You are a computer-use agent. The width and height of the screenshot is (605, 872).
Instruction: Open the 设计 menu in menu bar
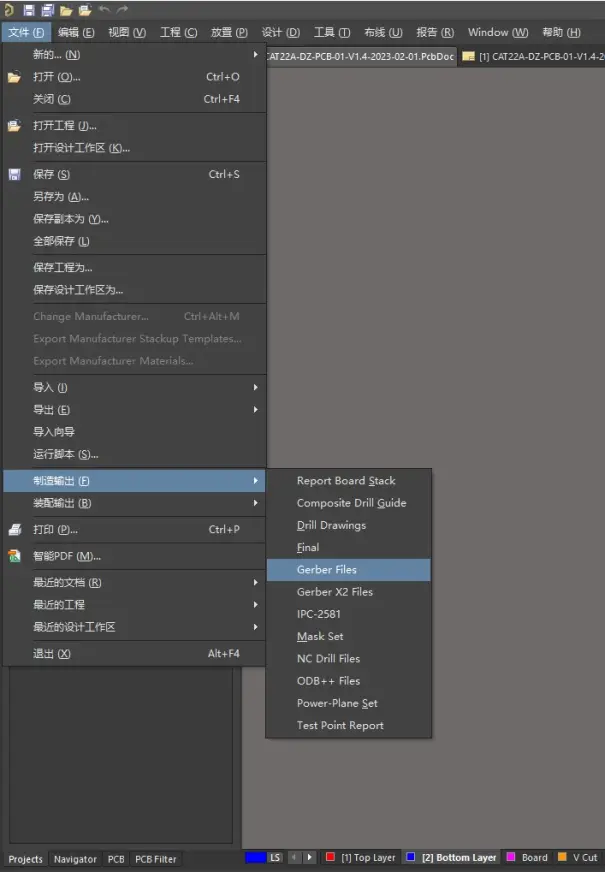281,32
